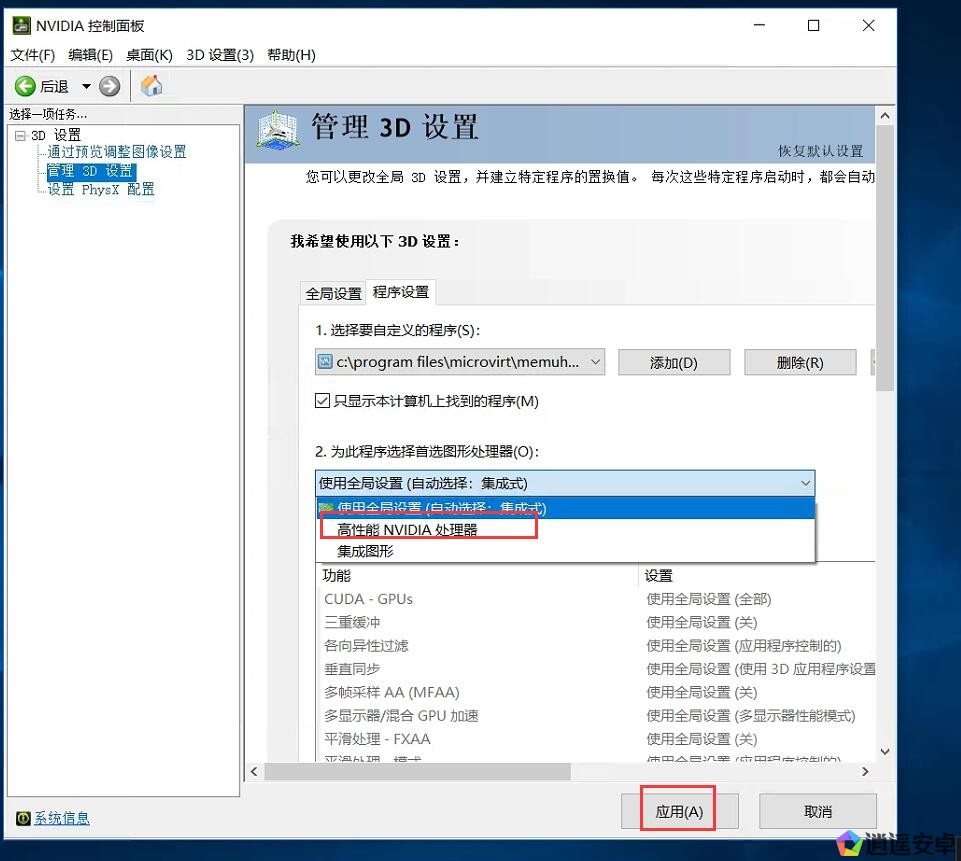Click the '应用(A)' button

tap(679, 811)
